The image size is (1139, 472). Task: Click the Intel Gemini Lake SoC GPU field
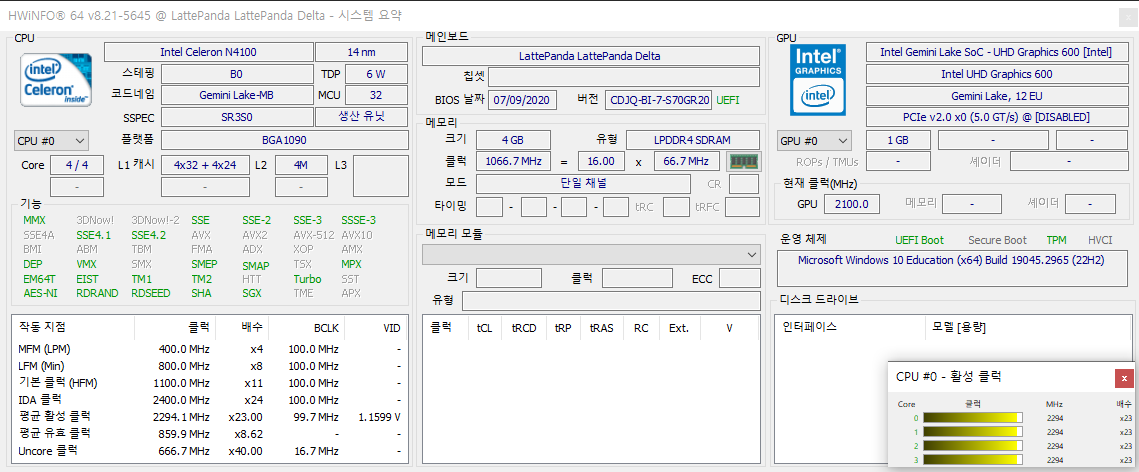pos(996,52)
